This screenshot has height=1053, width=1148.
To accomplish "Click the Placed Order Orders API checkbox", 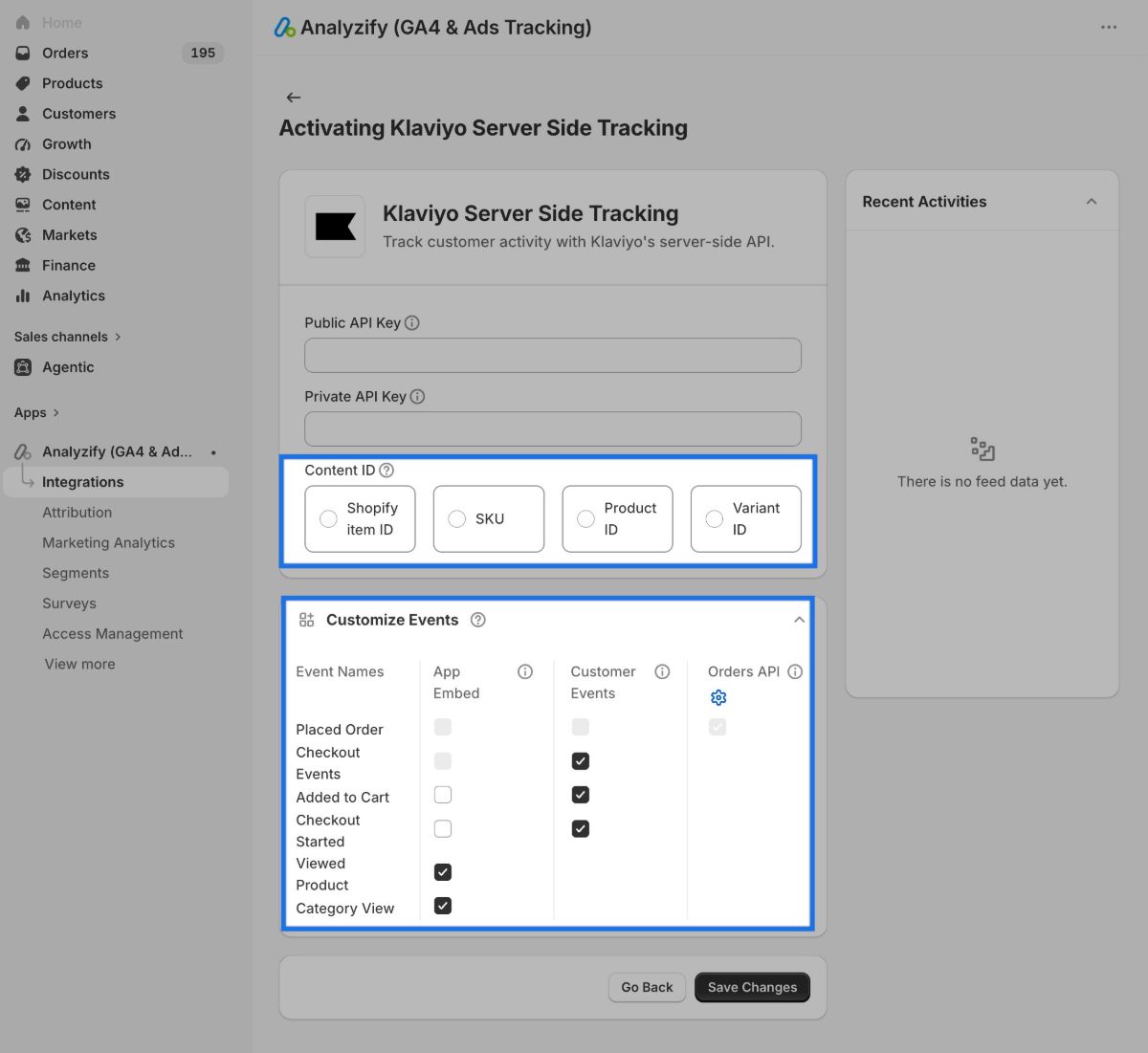I will pyautogui.click(x=717, y=727).
